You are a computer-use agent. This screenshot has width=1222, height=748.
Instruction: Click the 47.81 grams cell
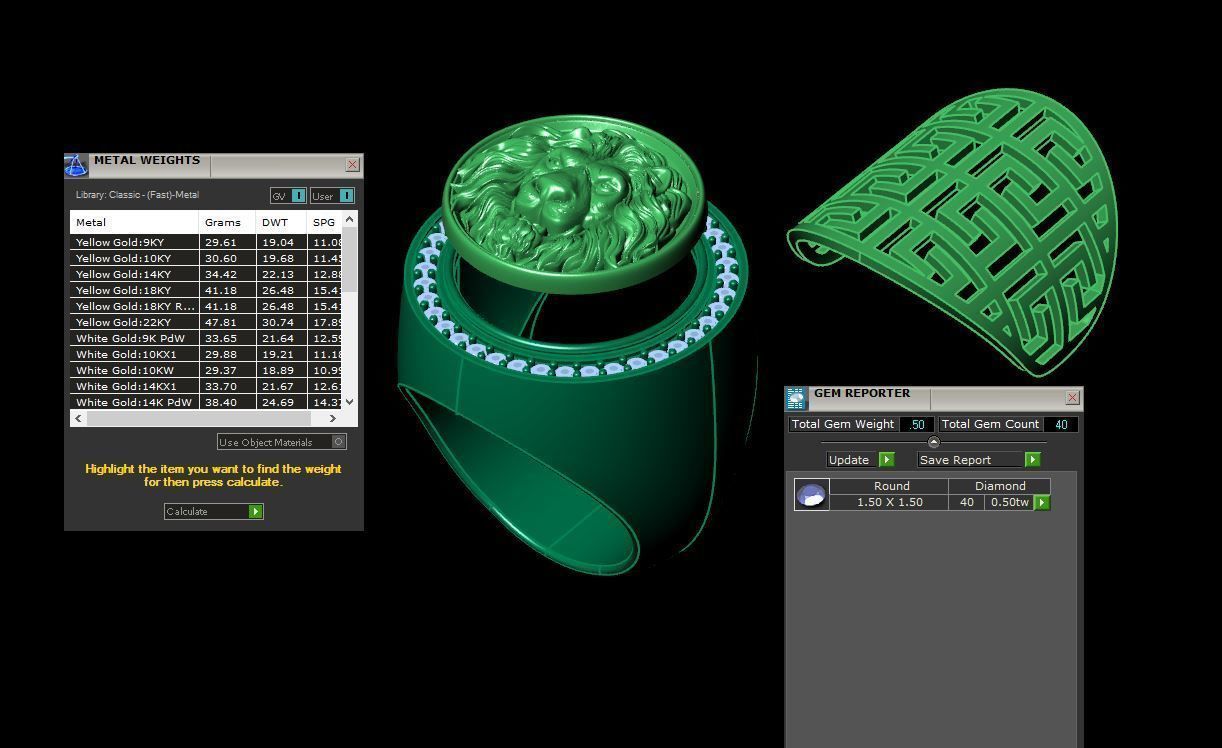point(228,322)
